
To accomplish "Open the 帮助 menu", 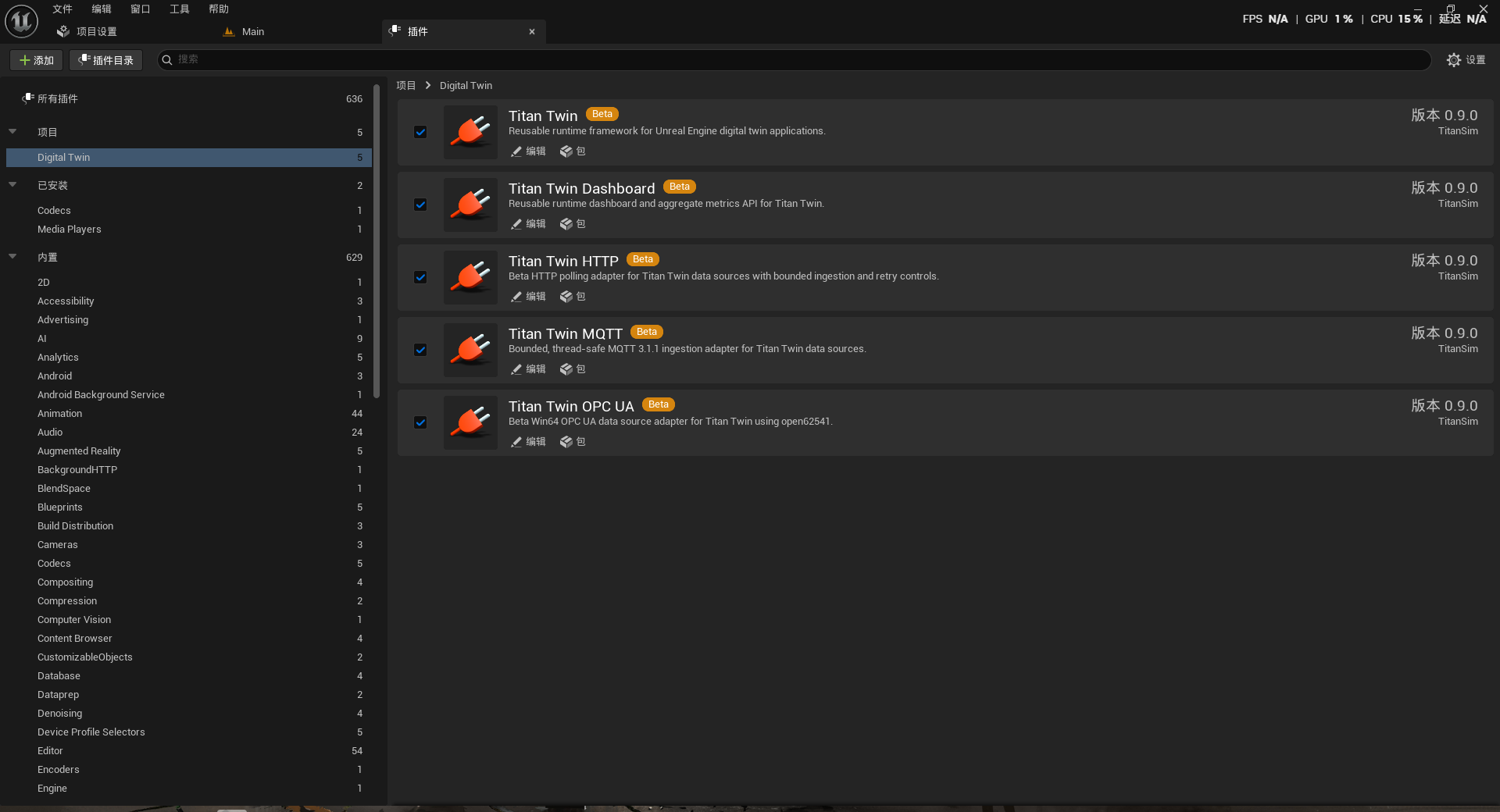I will click(x=219, y=9).
